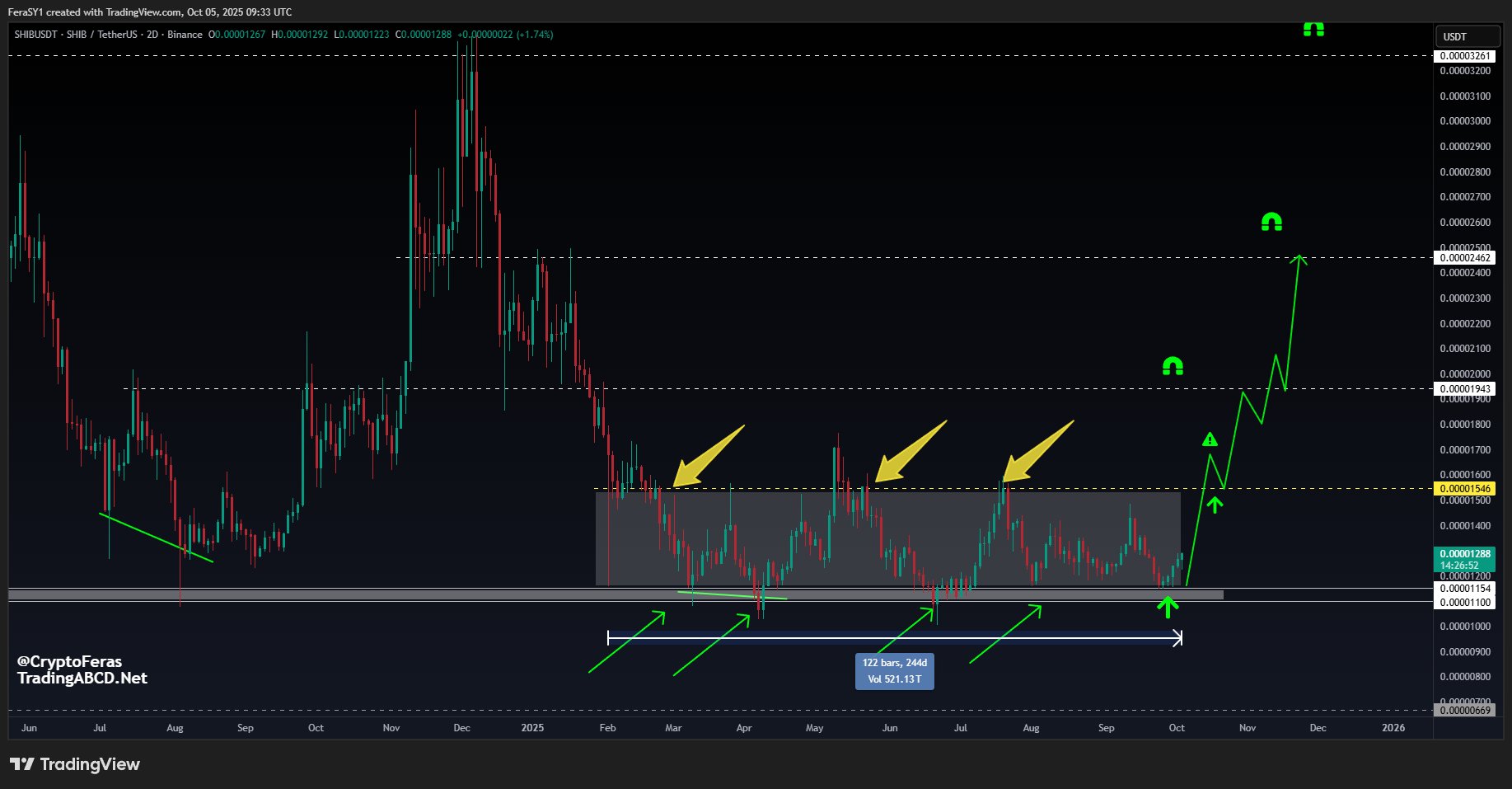Click the @CryptoFeras watermark handle
The width and height of the screenshot is (1512, 789).
pyautogui.click(x=69, y=660)
